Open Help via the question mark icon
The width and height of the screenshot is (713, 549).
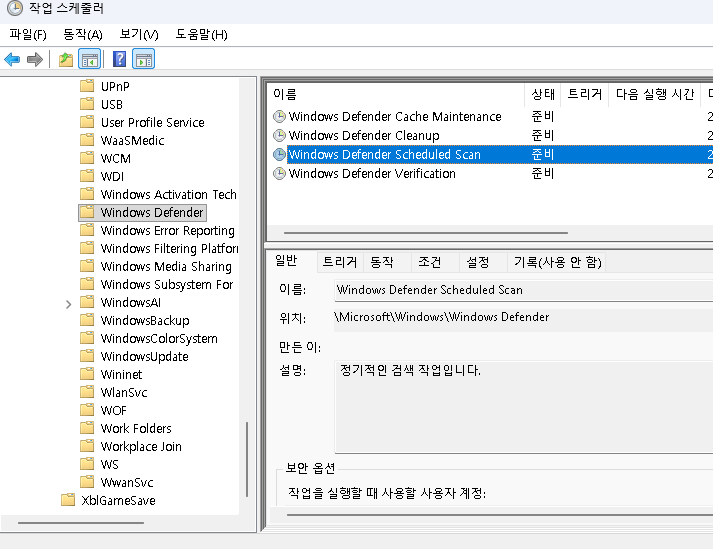click(119, 59)
